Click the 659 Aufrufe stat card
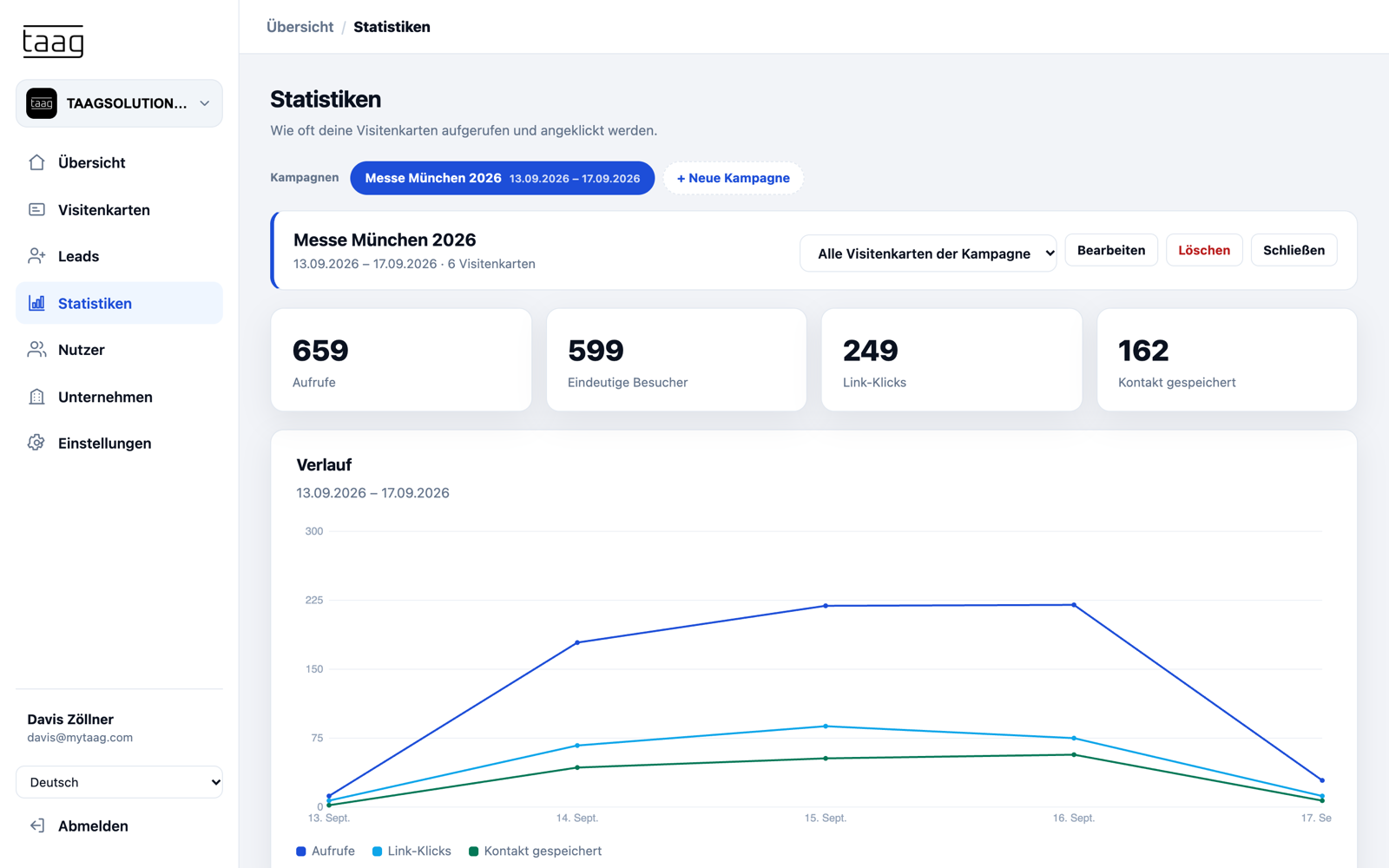This screenshot has width=1389, height=868. coord(401,359)
